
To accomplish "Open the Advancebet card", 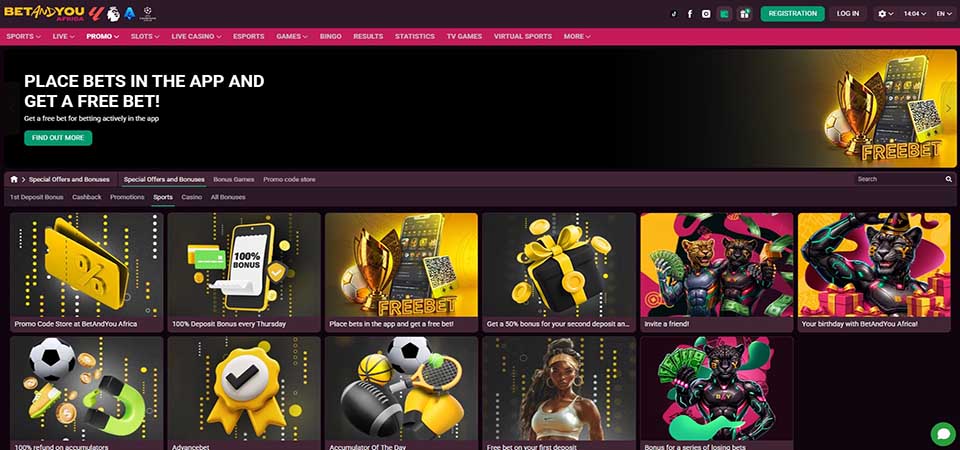I will (244, 393).
